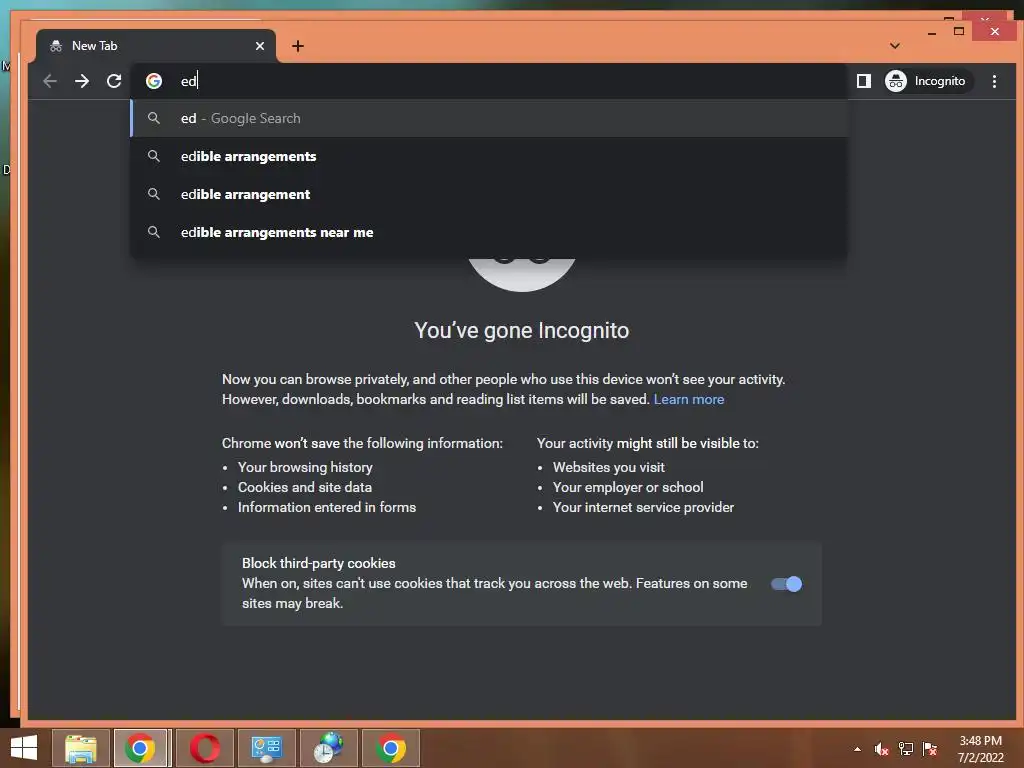Reload the page with refresh icon

(114, 81)
